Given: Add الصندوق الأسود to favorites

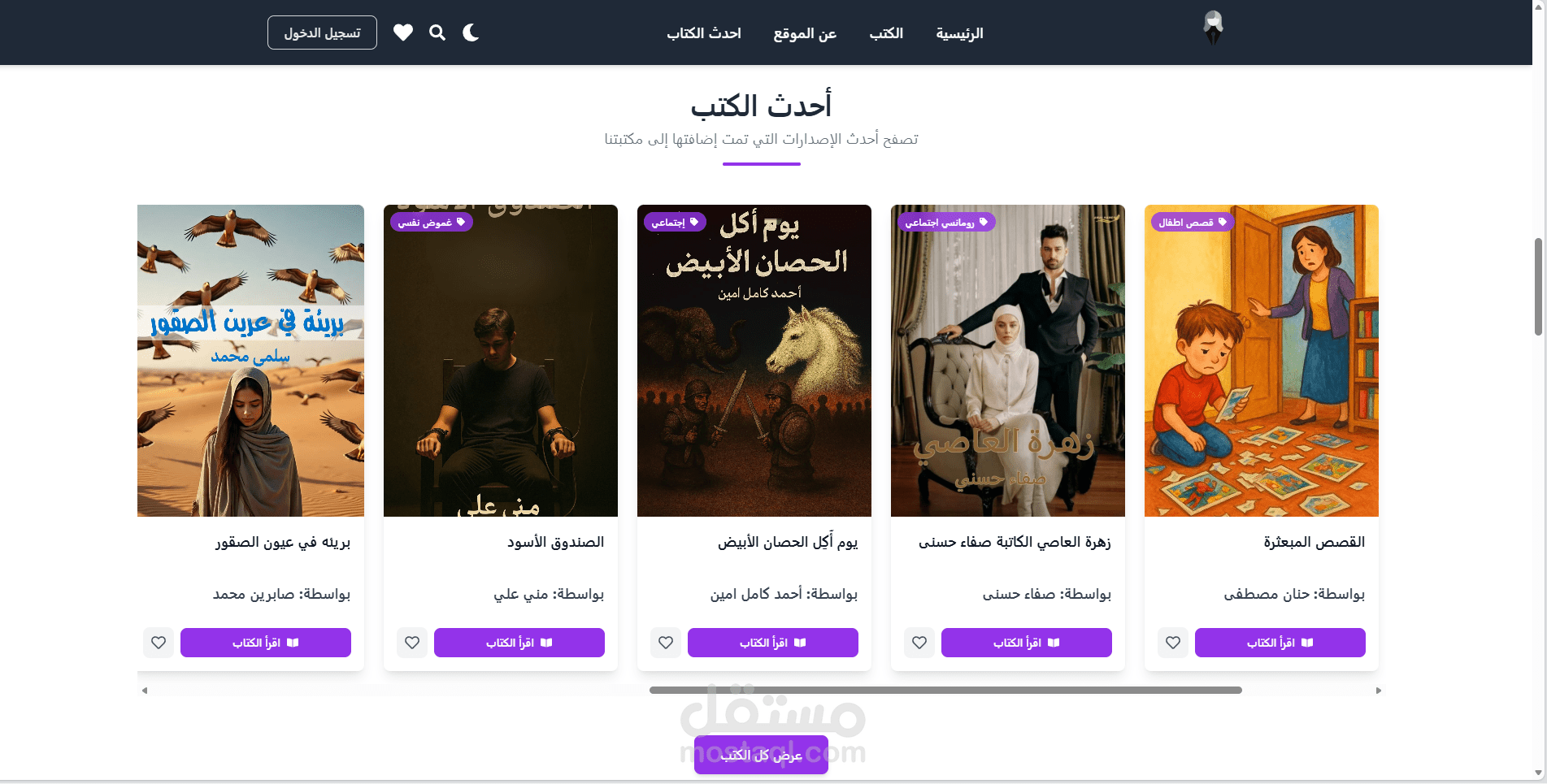Looking at the screenshot, I should 412,643.
